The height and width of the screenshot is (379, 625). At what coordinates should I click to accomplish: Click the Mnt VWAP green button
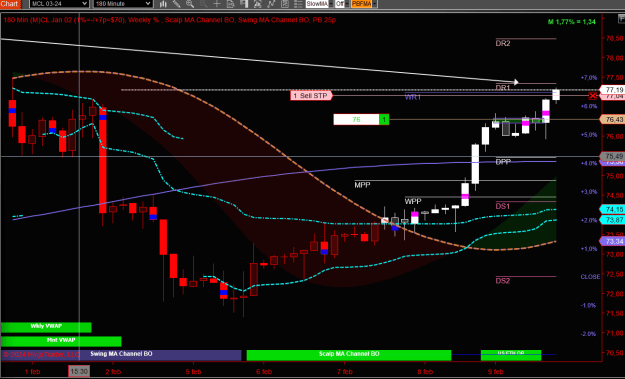click(x=61, y=341)
